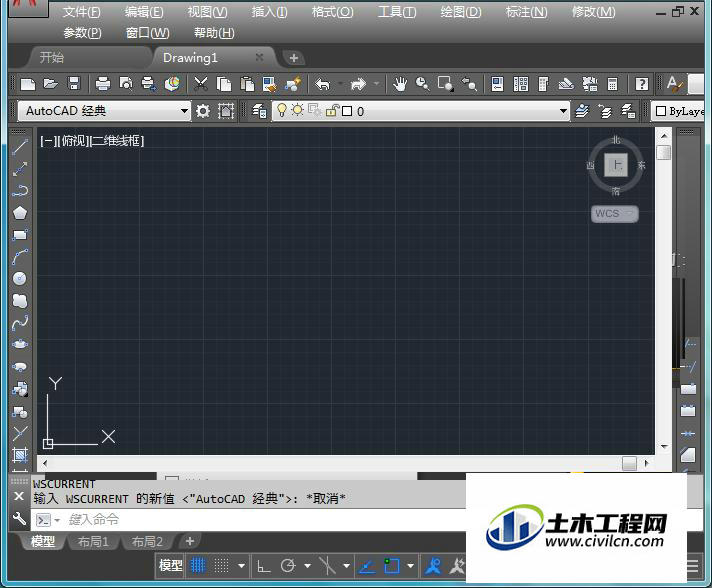
Task: Click the 模型 status bar button
Action: [171, 566]
